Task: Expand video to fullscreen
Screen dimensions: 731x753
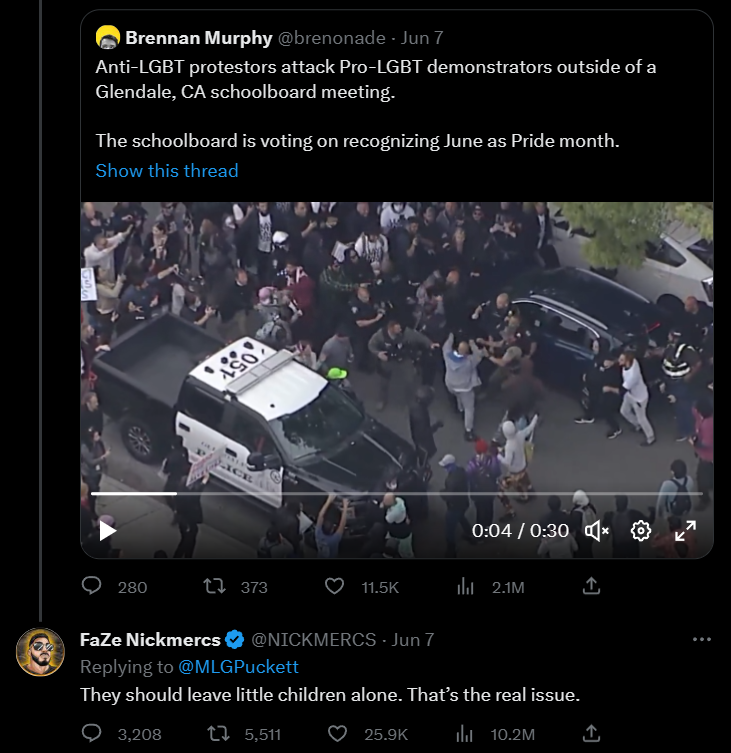Action: click(x=685, y=531)
